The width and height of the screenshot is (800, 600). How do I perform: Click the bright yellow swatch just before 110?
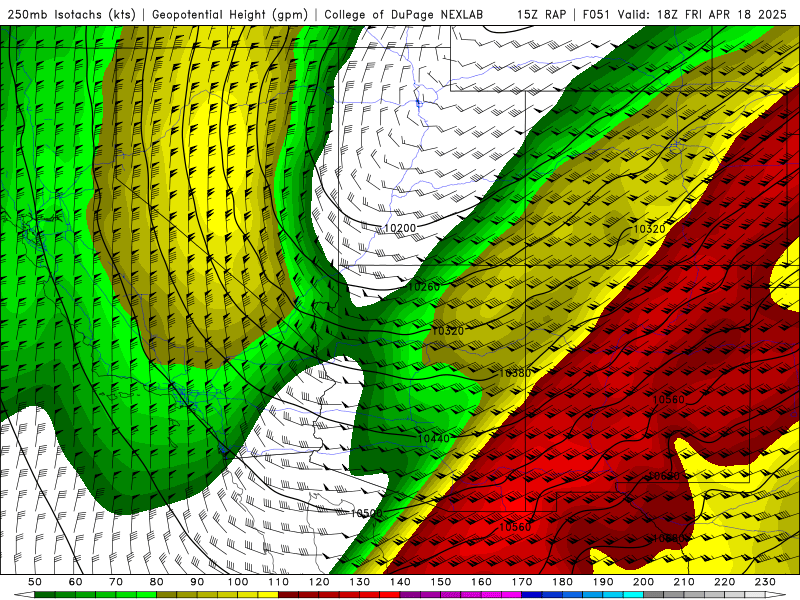click(268, 595)
